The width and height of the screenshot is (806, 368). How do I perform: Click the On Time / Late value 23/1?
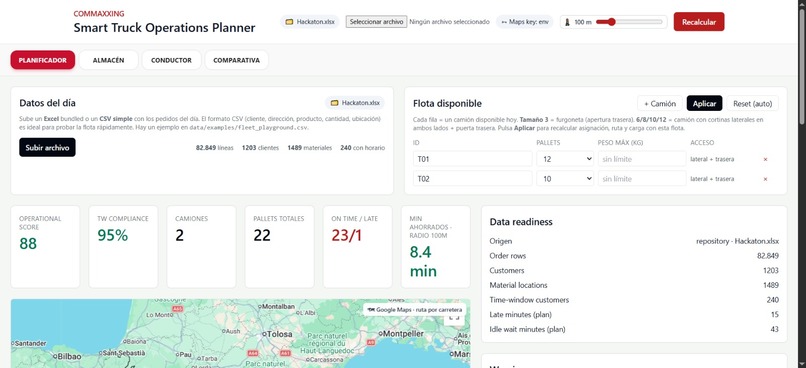pos(346,235)
